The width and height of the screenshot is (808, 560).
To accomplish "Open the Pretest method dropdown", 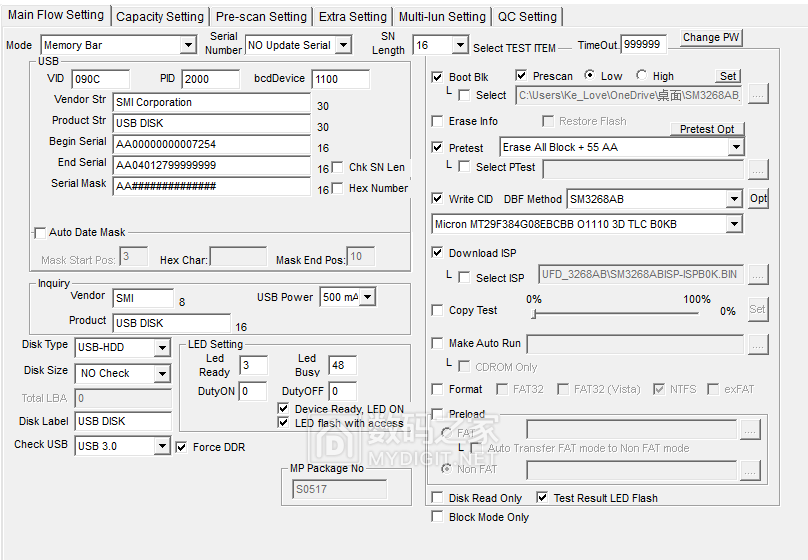I will (736, 147).
